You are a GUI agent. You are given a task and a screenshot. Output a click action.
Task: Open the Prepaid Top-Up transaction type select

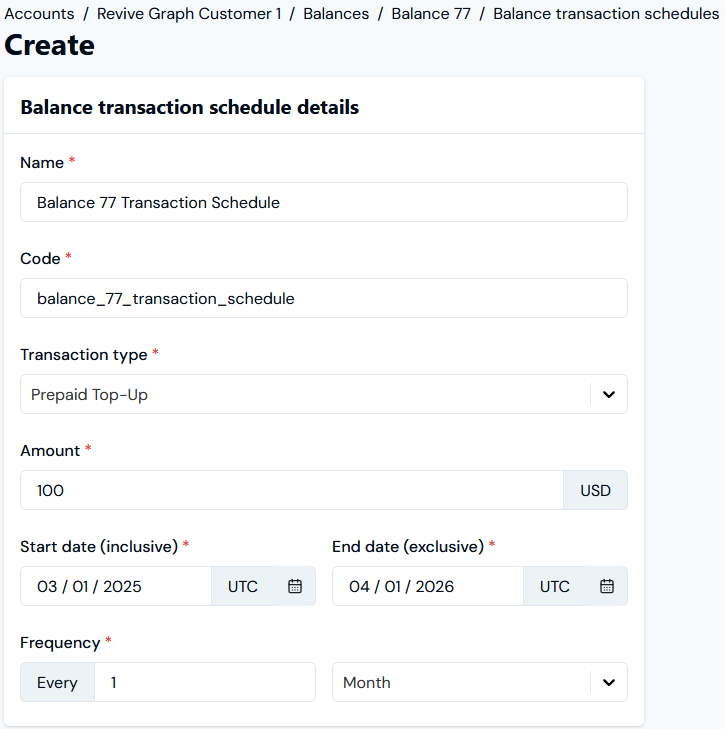pyautogui.click(x=324, y=394)
